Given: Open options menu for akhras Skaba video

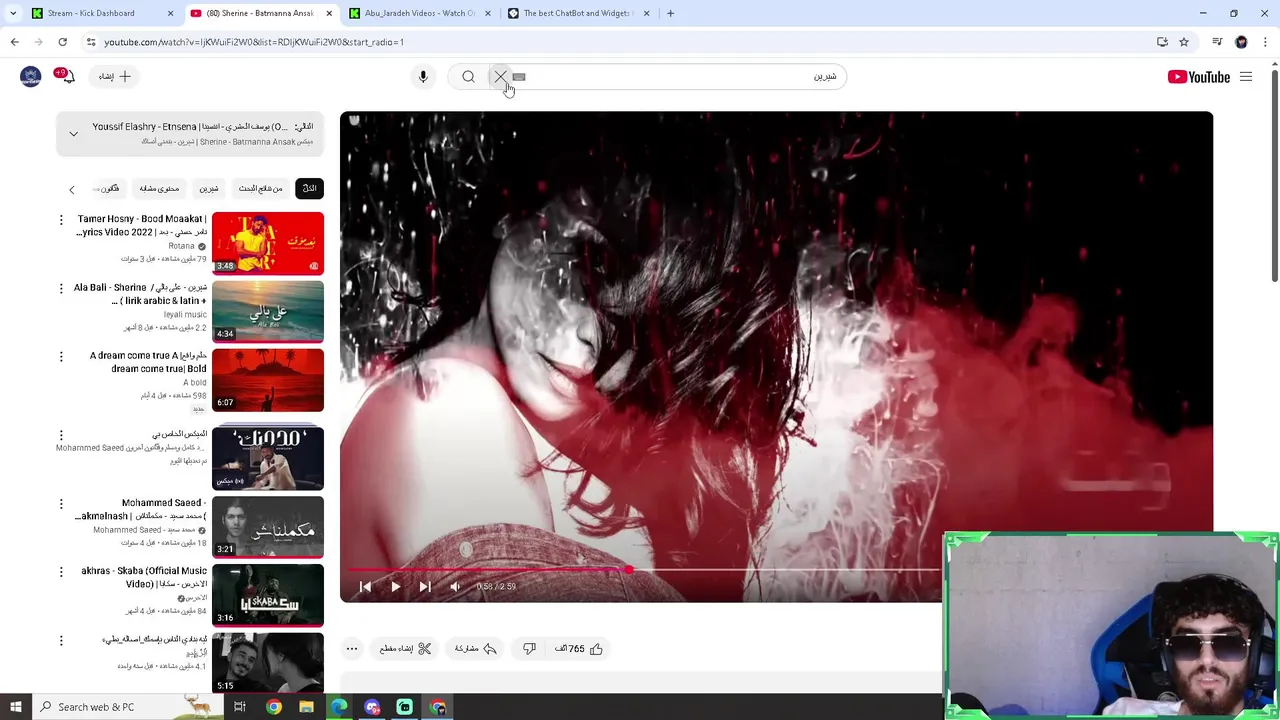Looking at the screenshot, I should point(61,572).
